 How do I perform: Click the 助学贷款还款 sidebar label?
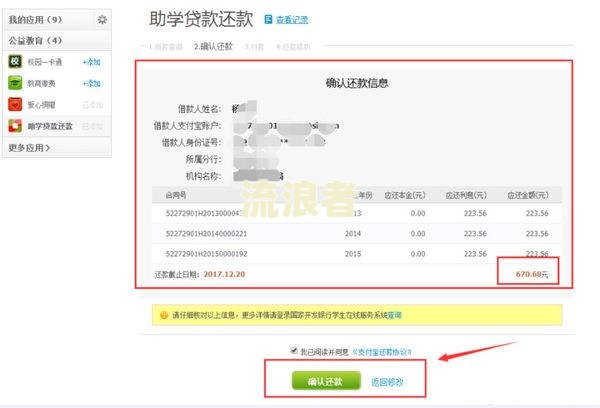(x=50, y=126)
